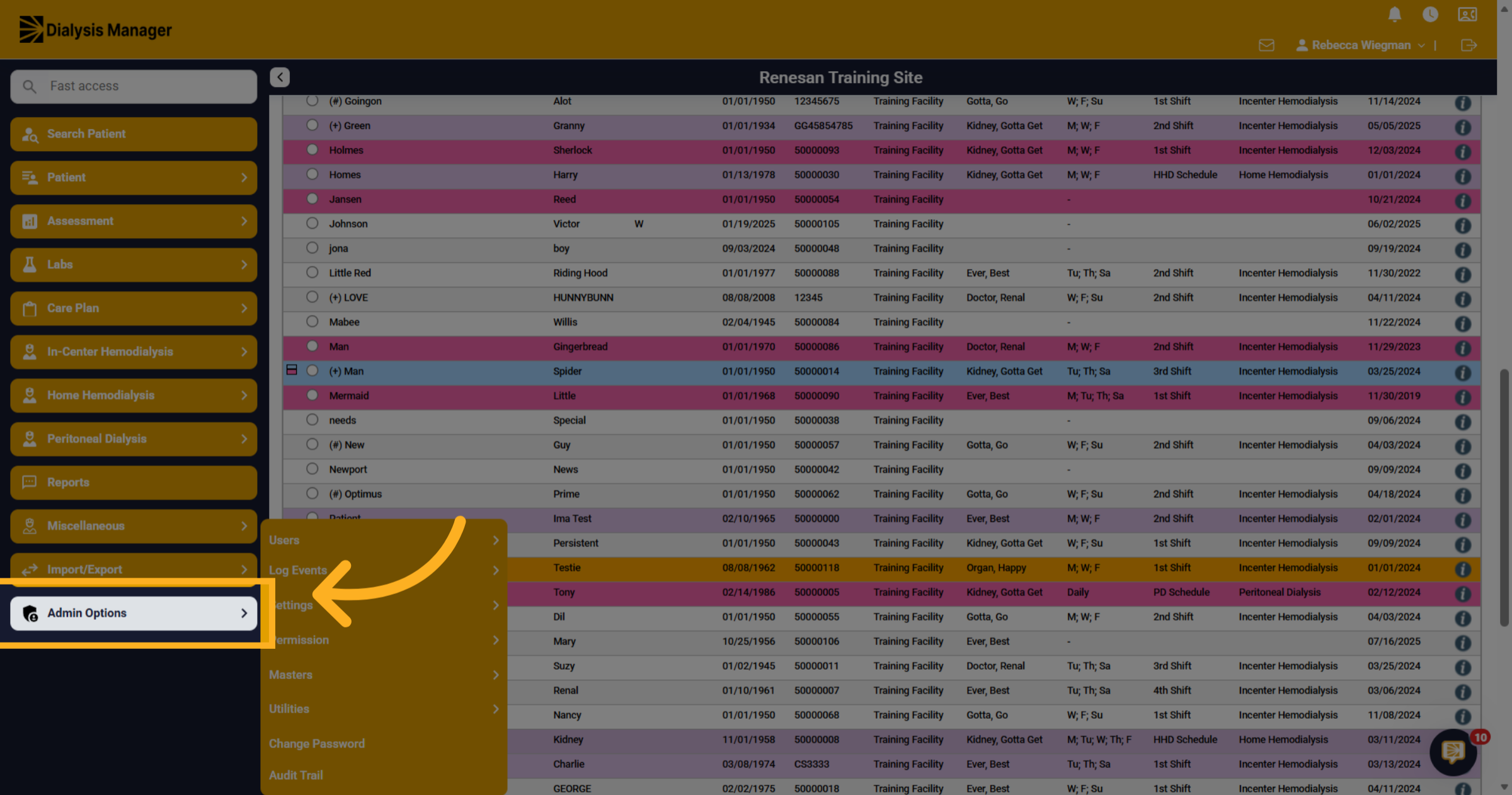Expand the Assessment menu
Image resolution: width=1512 pixels, height=795 pixels.
134,221
